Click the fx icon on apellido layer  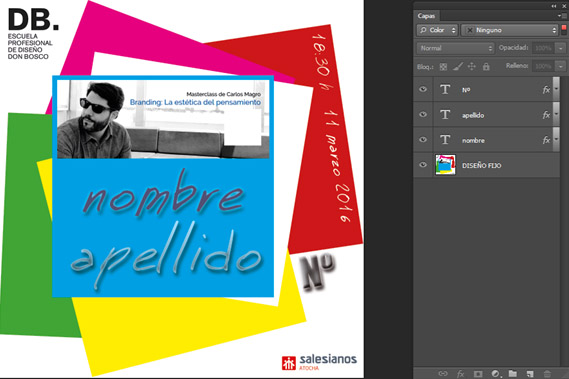(x=546, y=115)
